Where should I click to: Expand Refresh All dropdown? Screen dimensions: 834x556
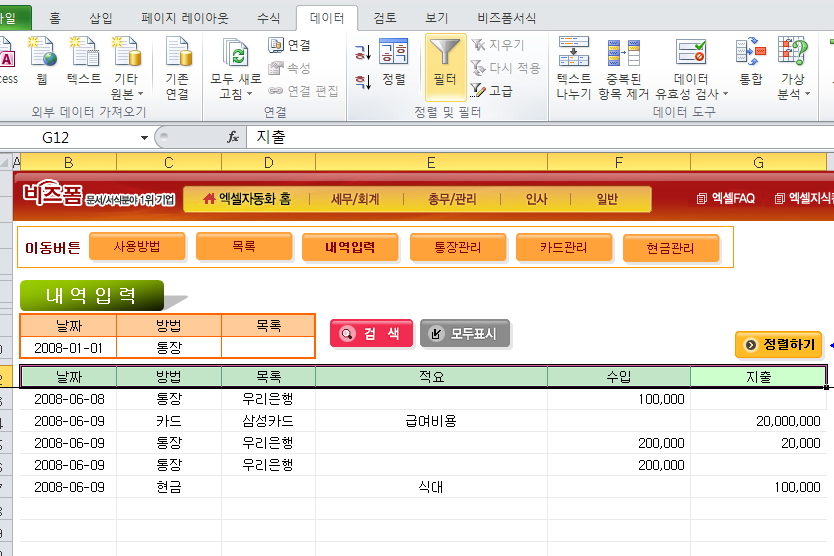250,94
